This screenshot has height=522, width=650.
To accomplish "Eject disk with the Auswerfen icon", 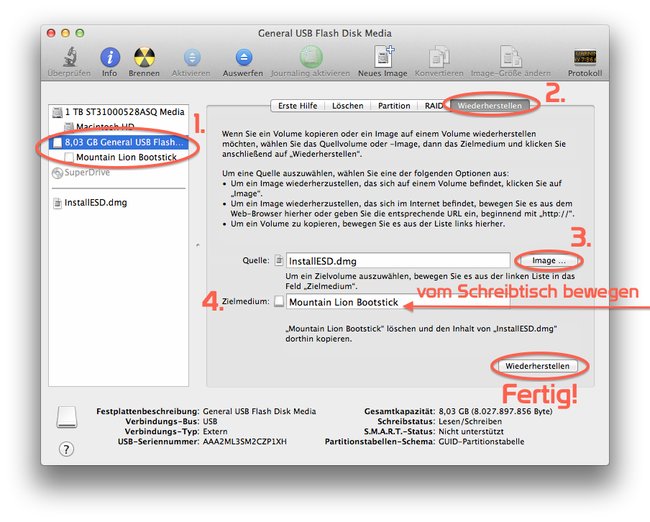I will click(x=243, y=57).
